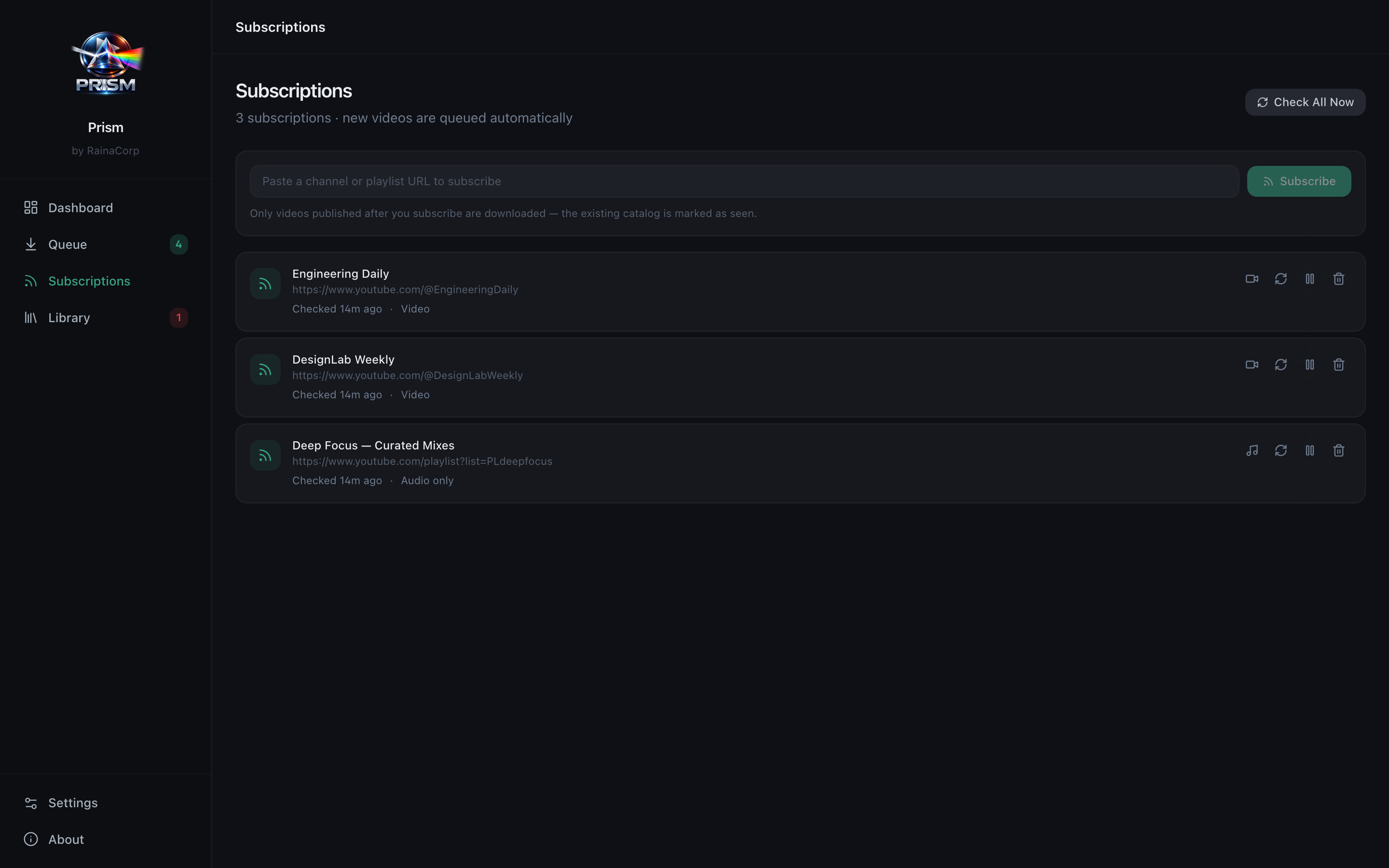
Task: Click the Dashboard grid icon
Action: point(31,208)
